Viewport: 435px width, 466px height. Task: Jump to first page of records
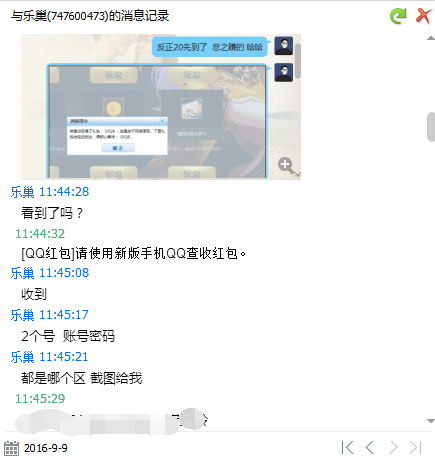pos(347,448)
